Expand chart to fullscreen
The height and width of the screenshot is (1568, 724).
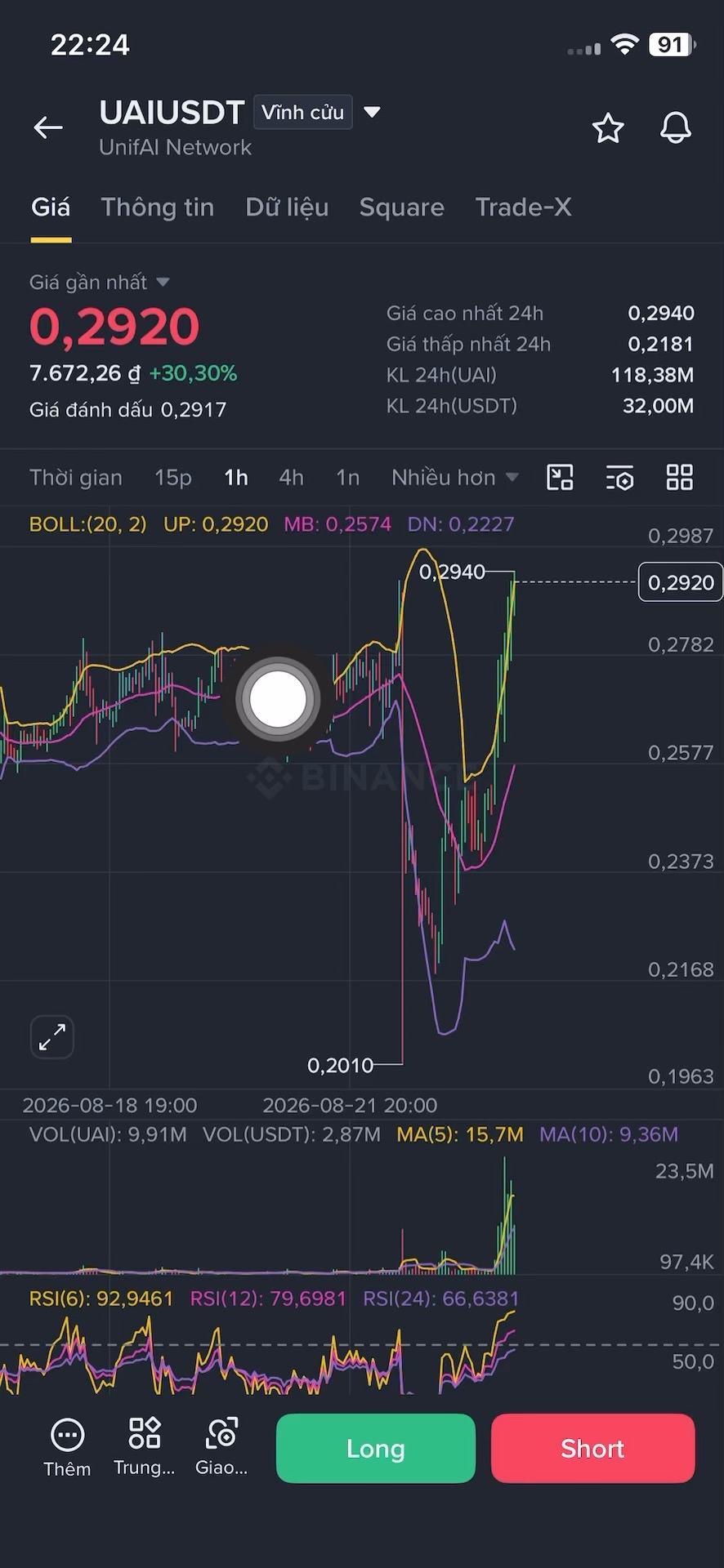[x=52, y=1037]
